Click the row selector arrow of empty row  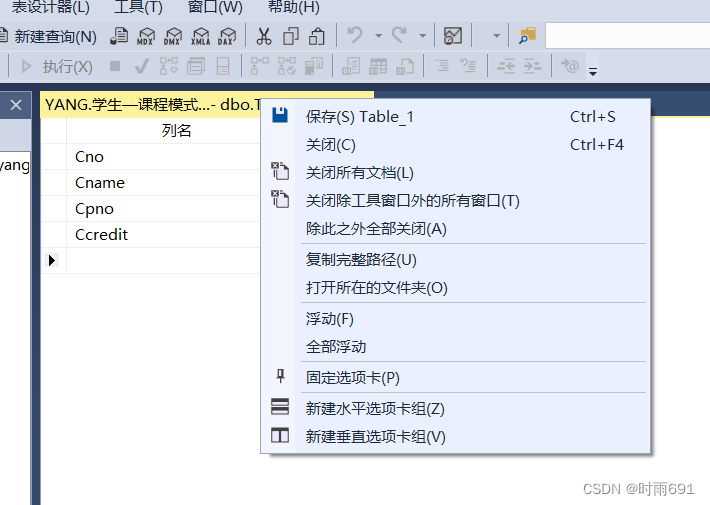point(53,260)
